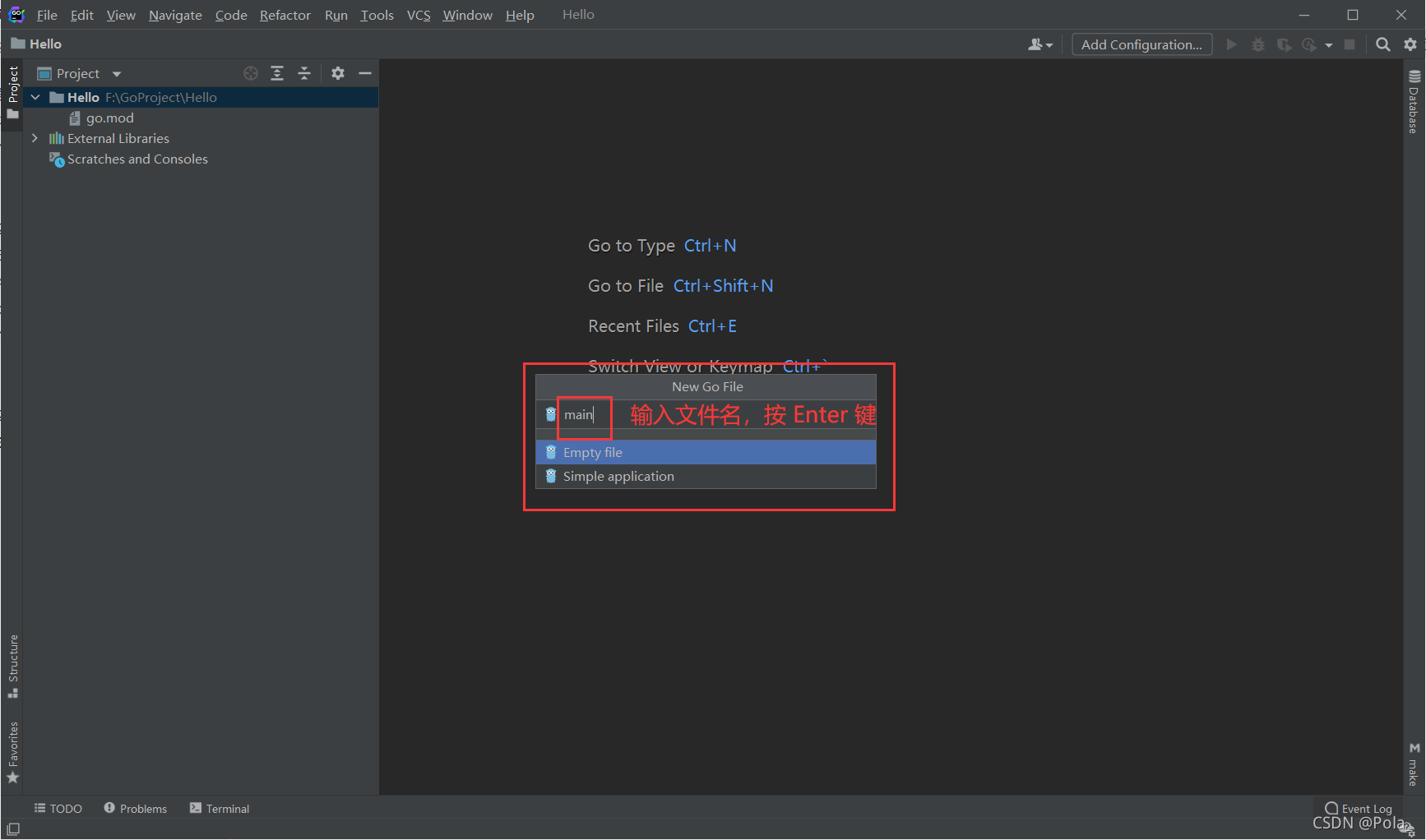The width and height of the screenshot is (1426, 840).
Task: Open the Favorites side tab
Action: pos(12,753)
